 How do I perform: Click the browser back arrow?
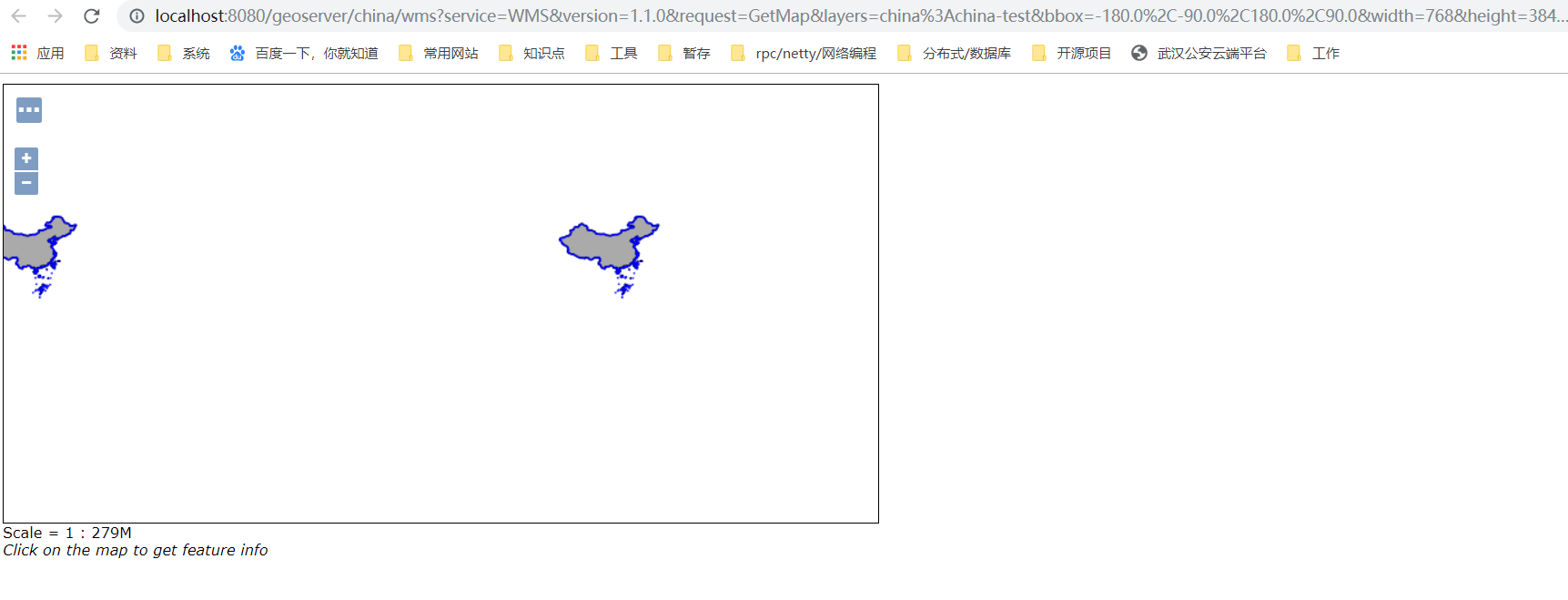(18, 16)
